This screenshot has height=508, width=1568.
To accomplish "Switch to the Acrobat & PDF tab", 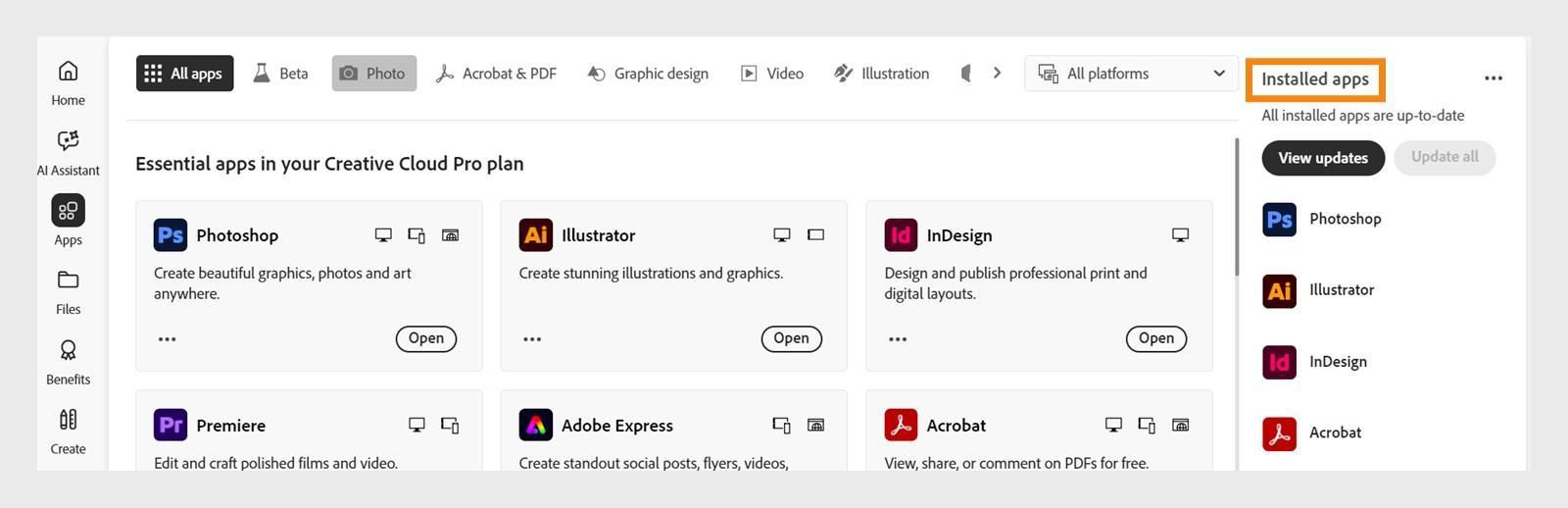I will click(x=496, y=74).
